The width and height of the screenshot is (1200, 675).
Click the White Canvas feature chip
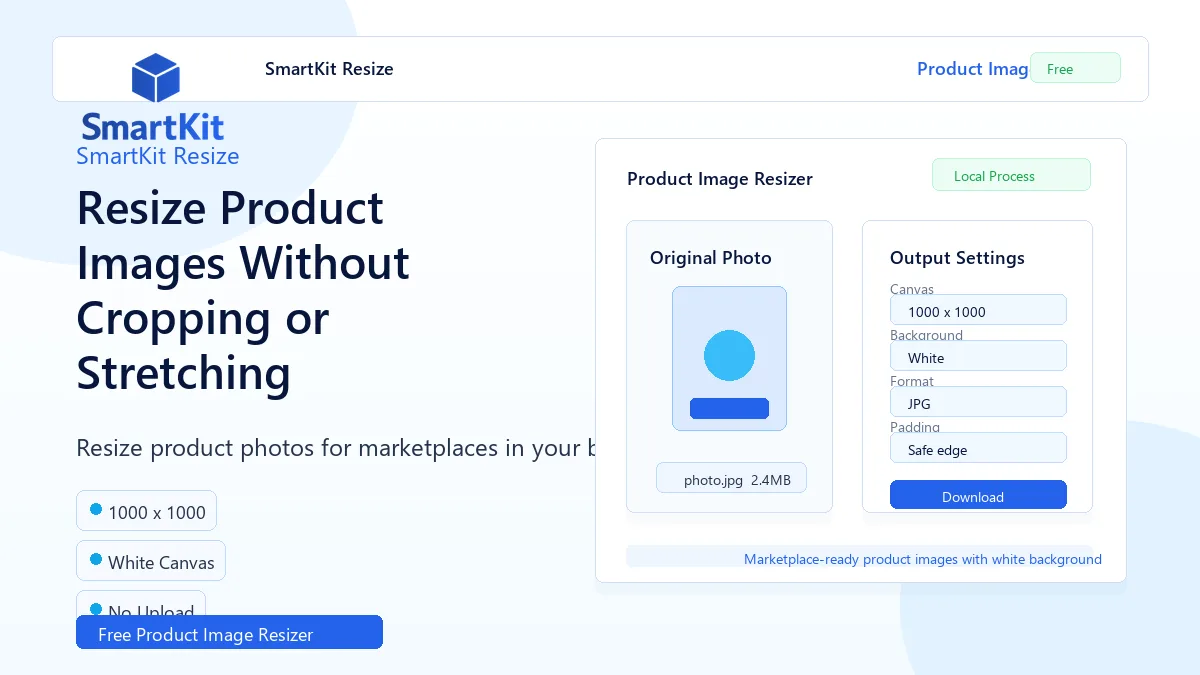click(x=151, y=561)
